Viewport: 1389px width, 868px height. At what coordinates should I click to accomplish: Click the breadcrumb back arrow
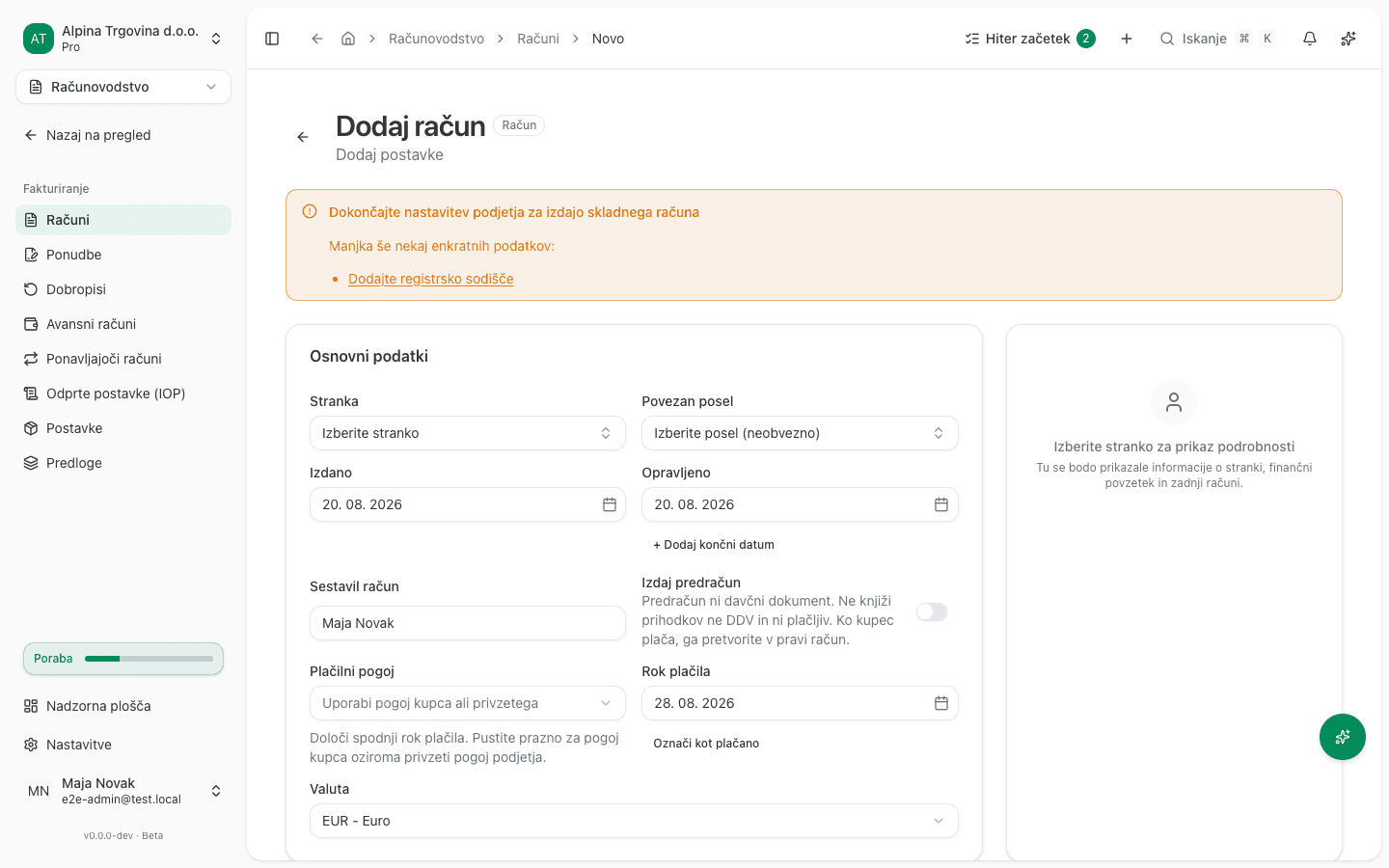point(316,39)
